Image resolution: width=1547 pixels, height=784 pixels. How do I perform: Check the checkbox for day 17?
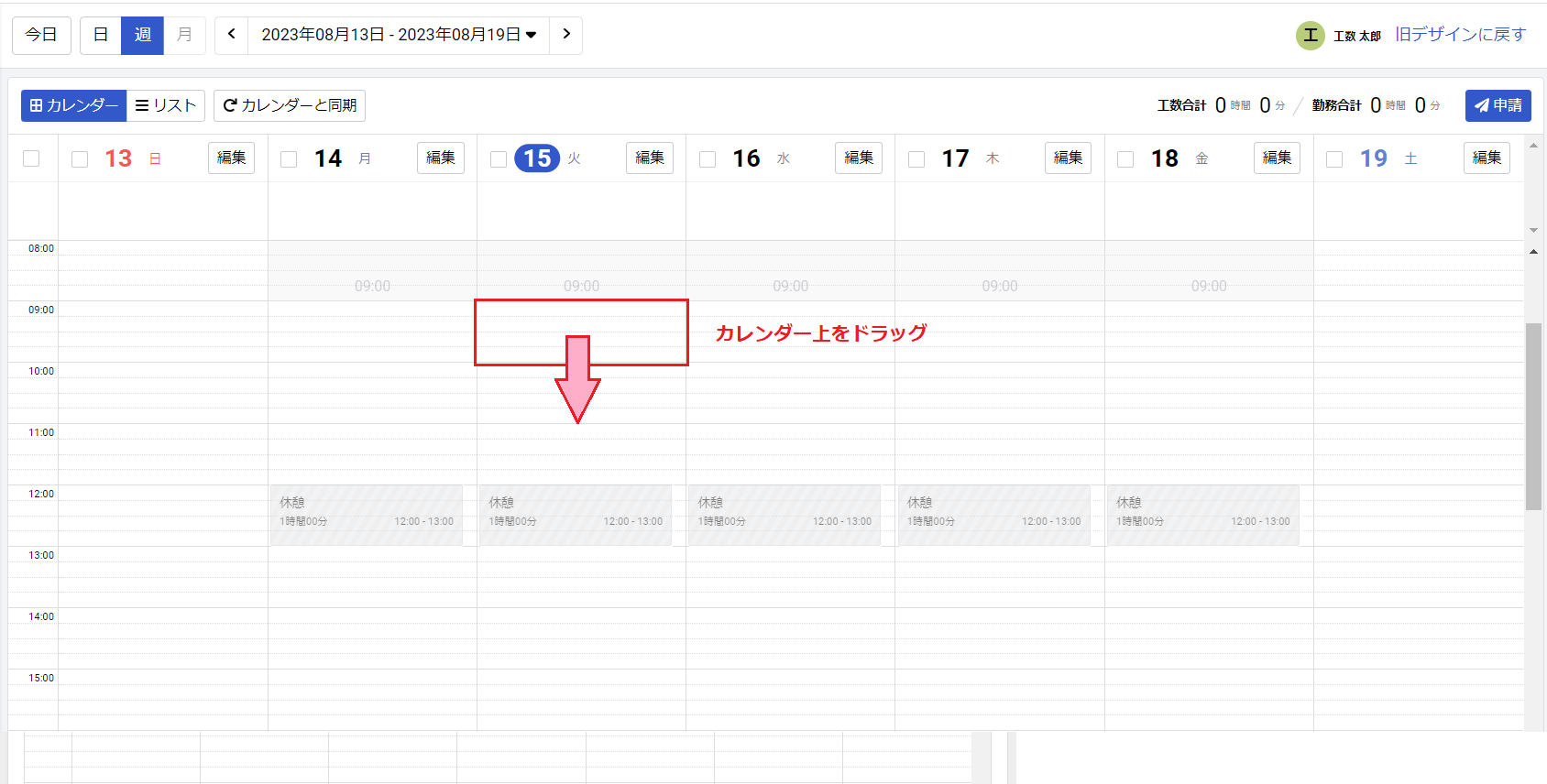(916, 159)
